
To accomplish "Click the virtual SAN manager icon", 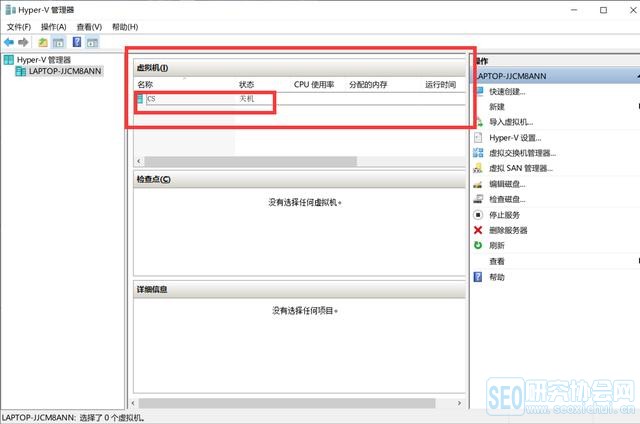I will tap(478, 168).
